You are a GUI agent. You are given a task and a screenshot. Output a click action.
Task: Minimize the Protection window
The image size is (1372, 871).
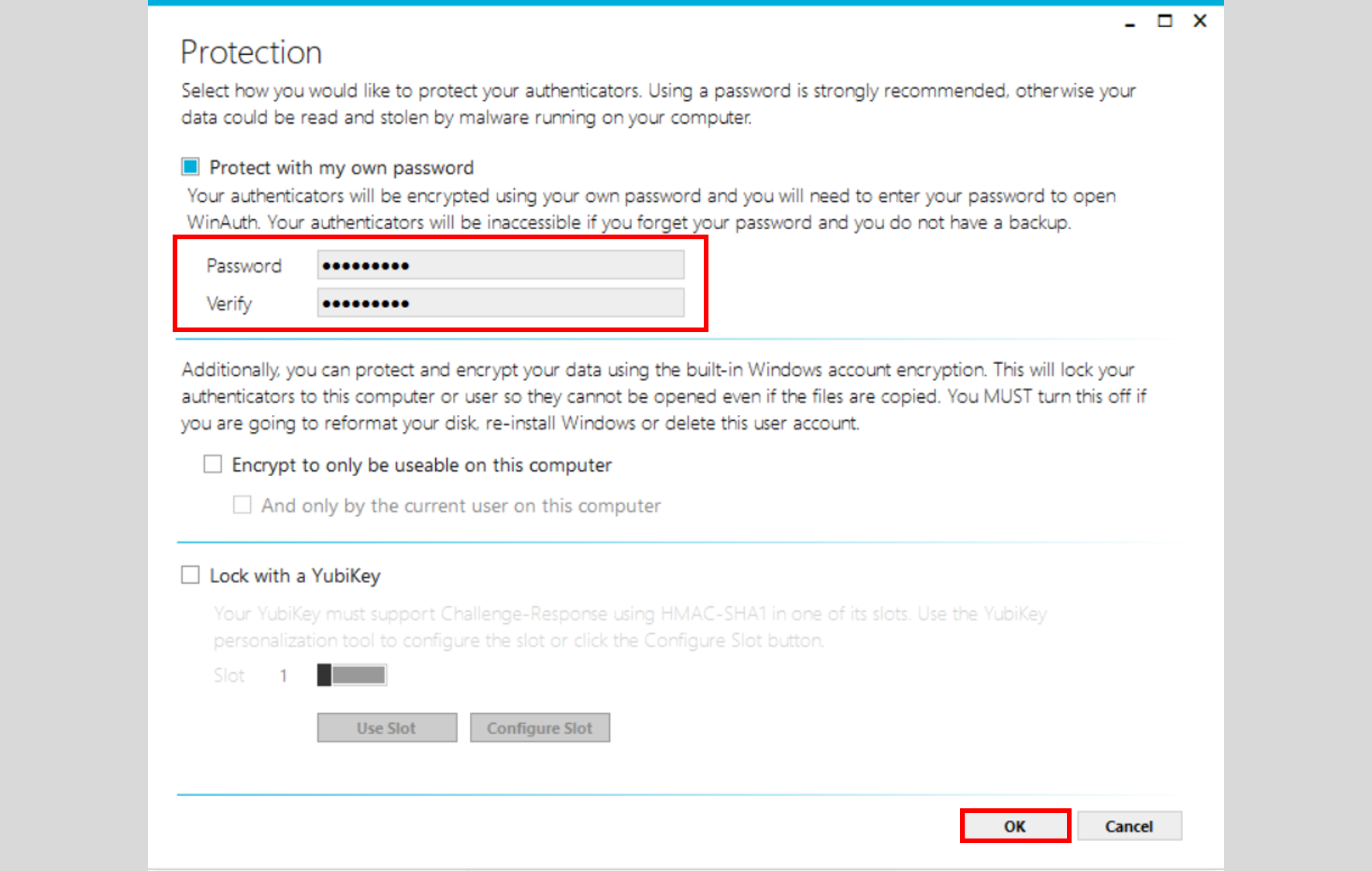click(x=1130, y=22)
